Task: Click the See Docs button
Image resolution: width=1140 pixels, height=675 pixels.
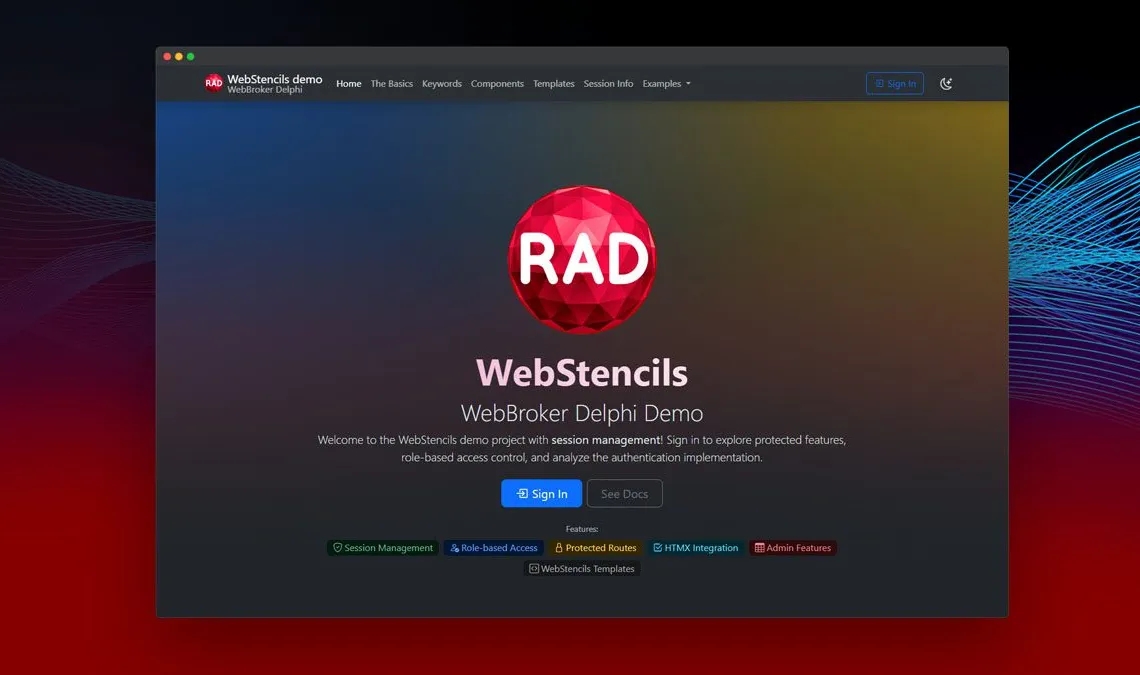Action: tap(624, 494)
